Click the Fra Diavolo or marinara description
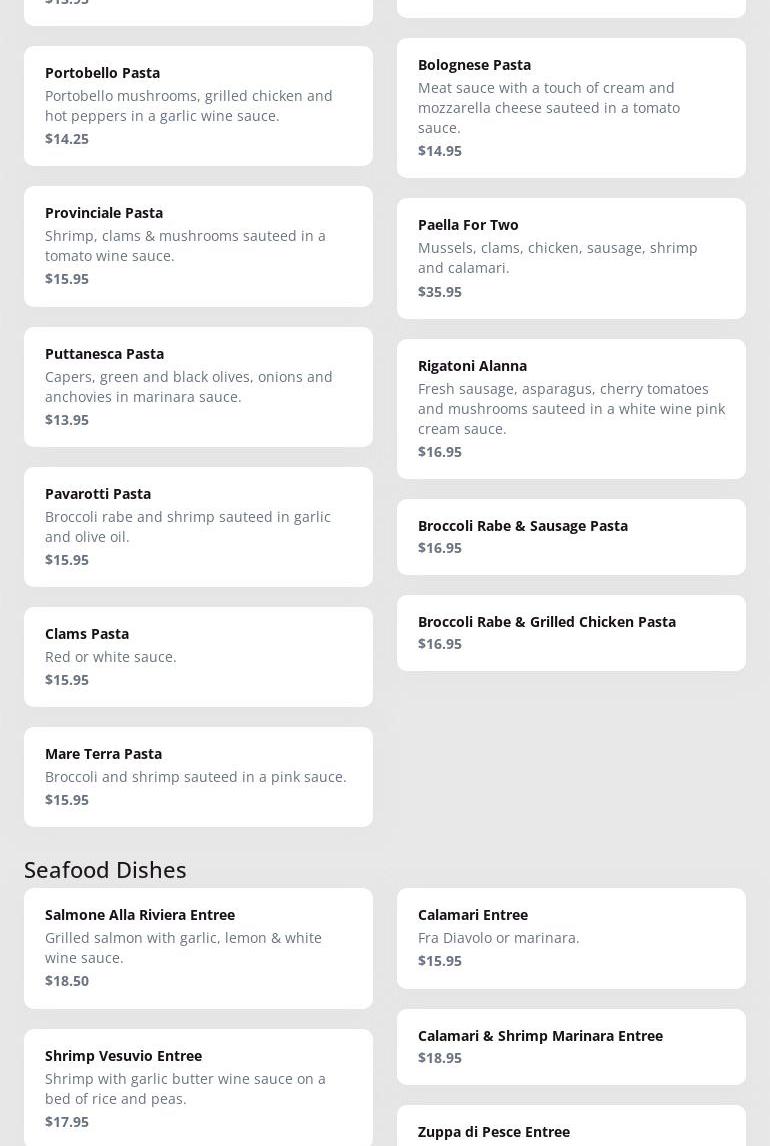 coord(498,937)
